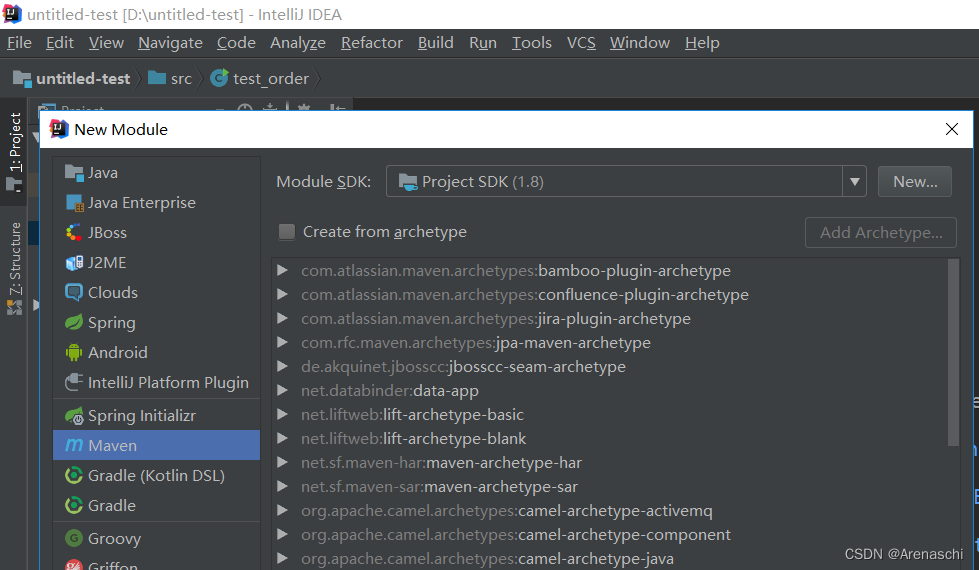This screenshot has height=570, width=979.
Task: Open the Tools menu
Action: click(x=532, y=43)
